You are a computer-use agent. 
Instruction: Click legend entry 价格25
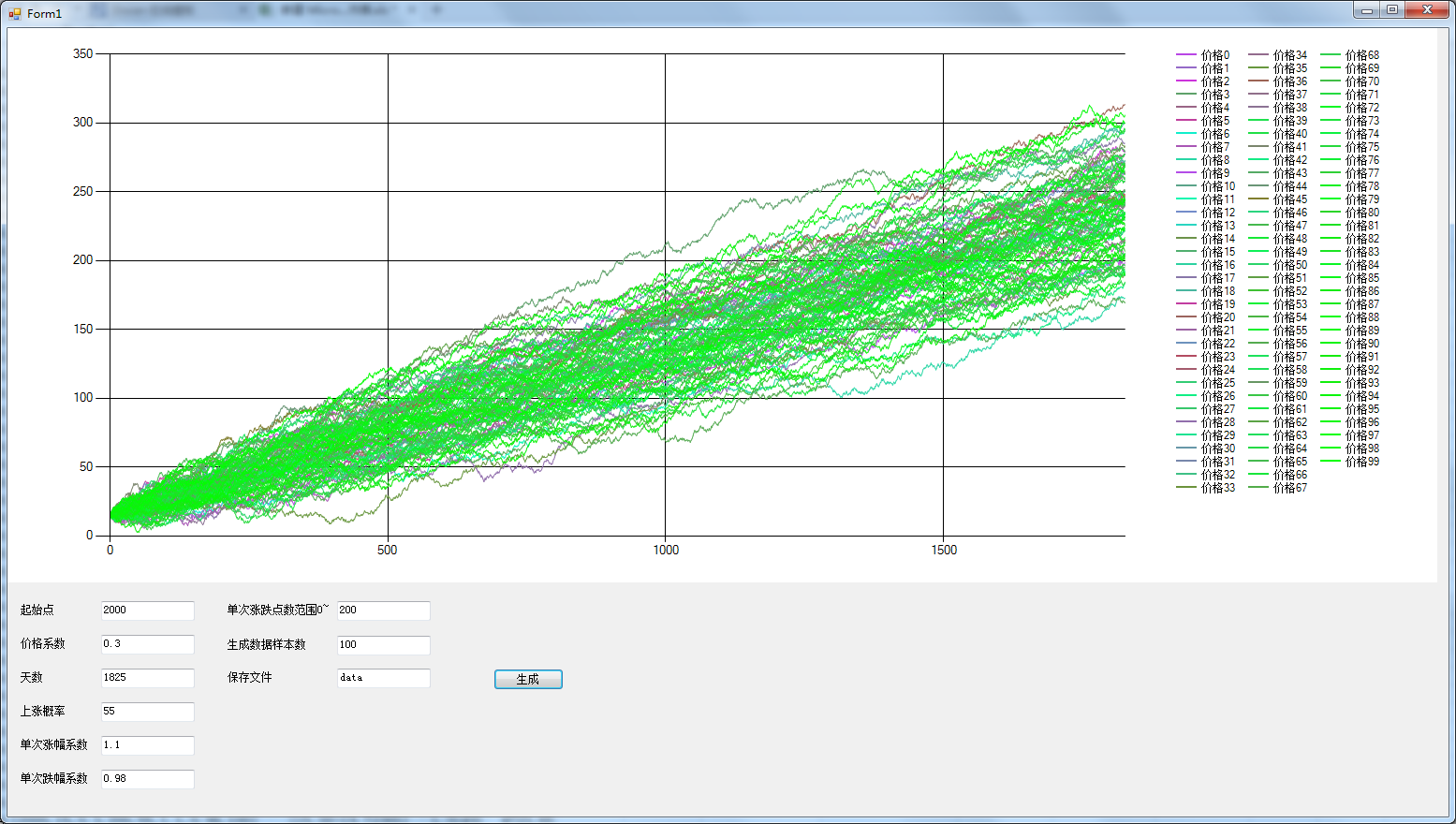(1206, 383)
